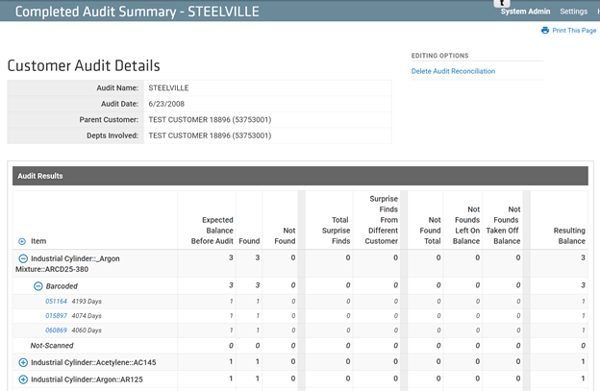Click the Audit Results panel header
Viewport: 600px width, 391px height.
tap(300, 176)
